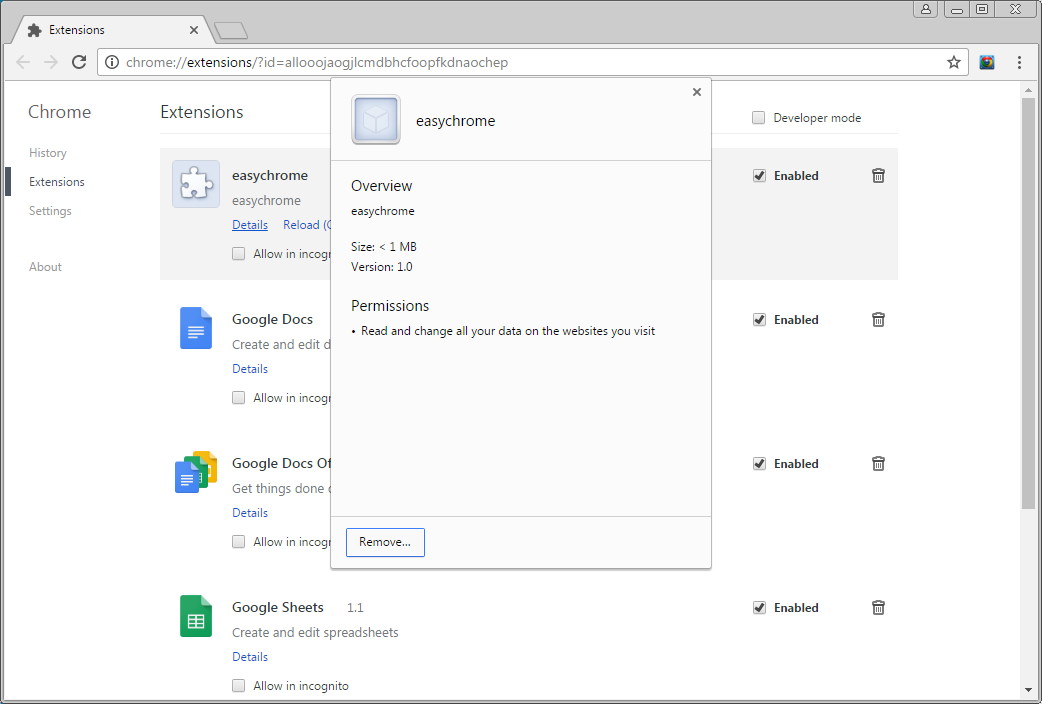Click the address bar URL field
The image size is (1042, 704).
(520, 62)
